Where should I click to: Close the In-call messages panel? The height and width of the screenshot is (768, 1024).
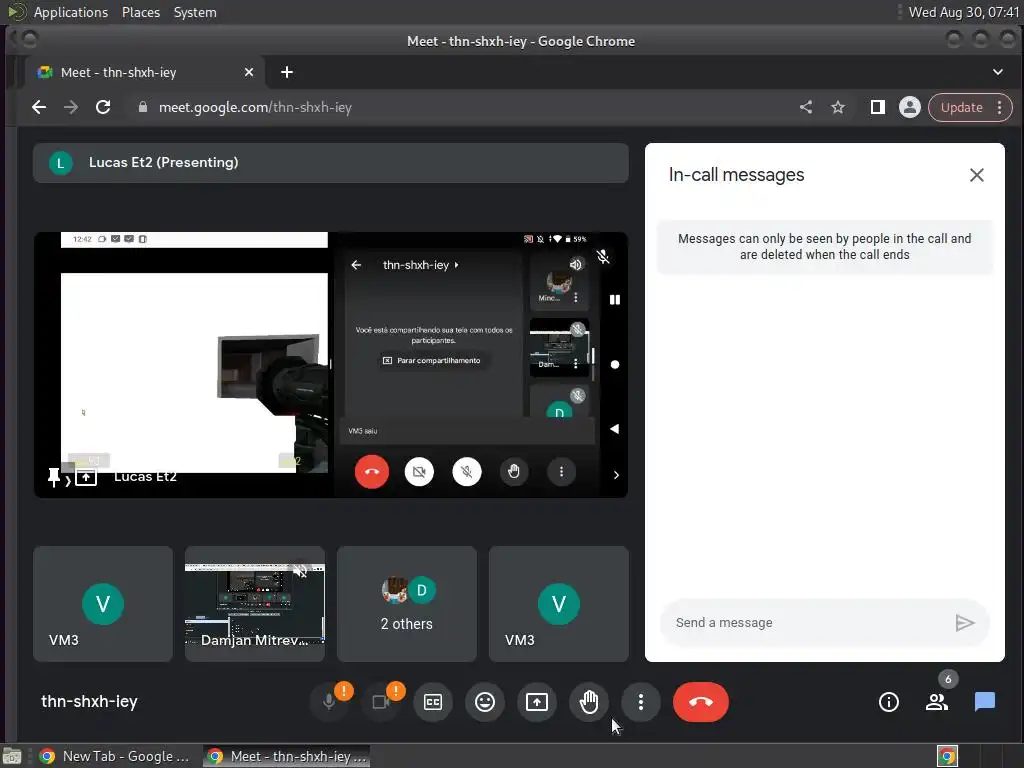(976, 175)
